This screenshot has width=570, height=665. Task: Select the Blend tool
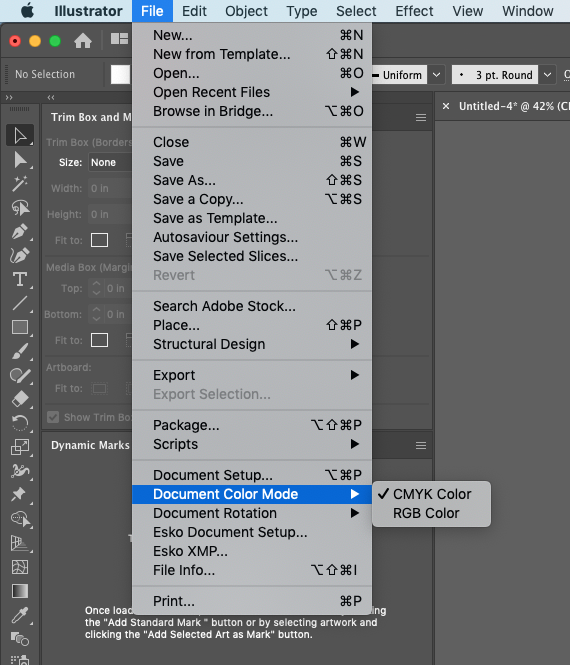point(20,638)
